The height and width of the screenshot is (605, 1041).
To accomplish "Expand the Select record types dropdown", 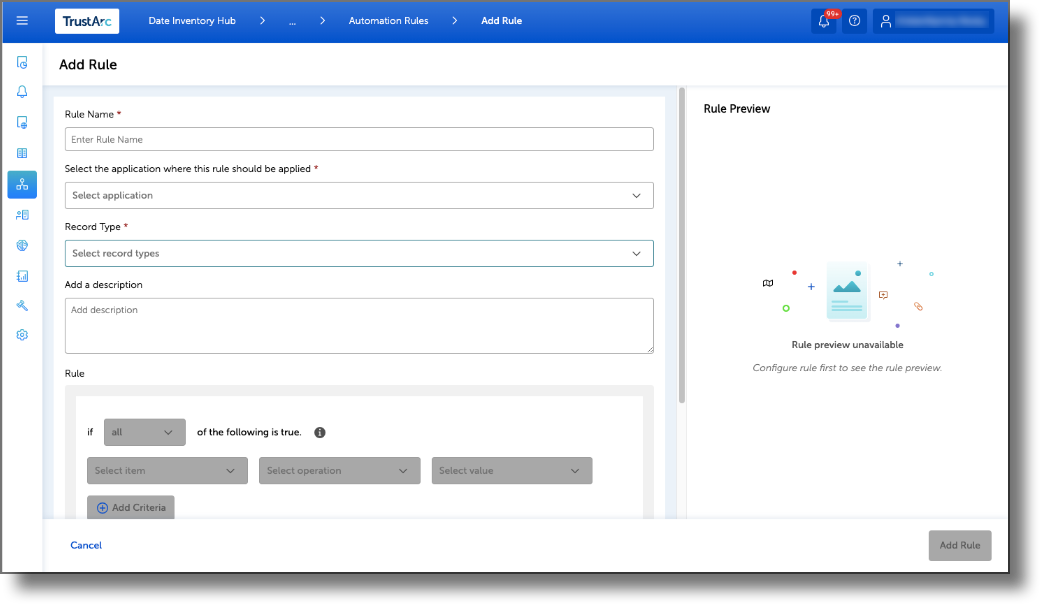I will pyautogui.click(x=358, y=253).
